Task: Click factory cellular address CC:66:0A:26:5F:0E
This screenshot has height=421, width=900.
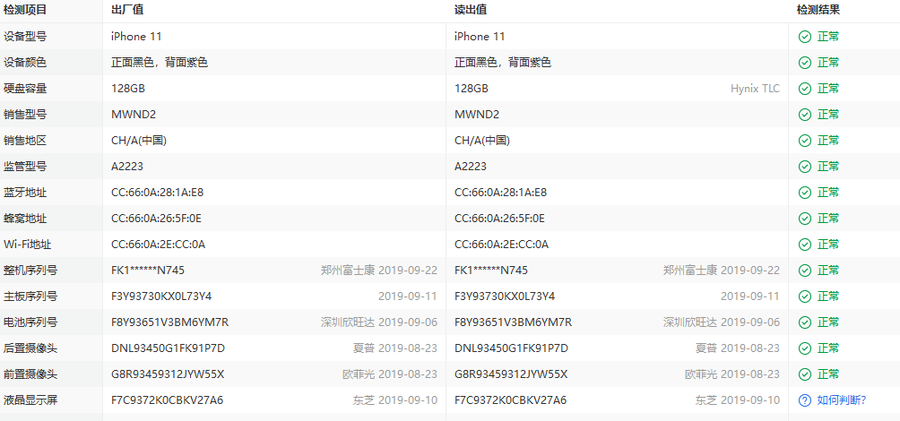Action: point(156,219)
